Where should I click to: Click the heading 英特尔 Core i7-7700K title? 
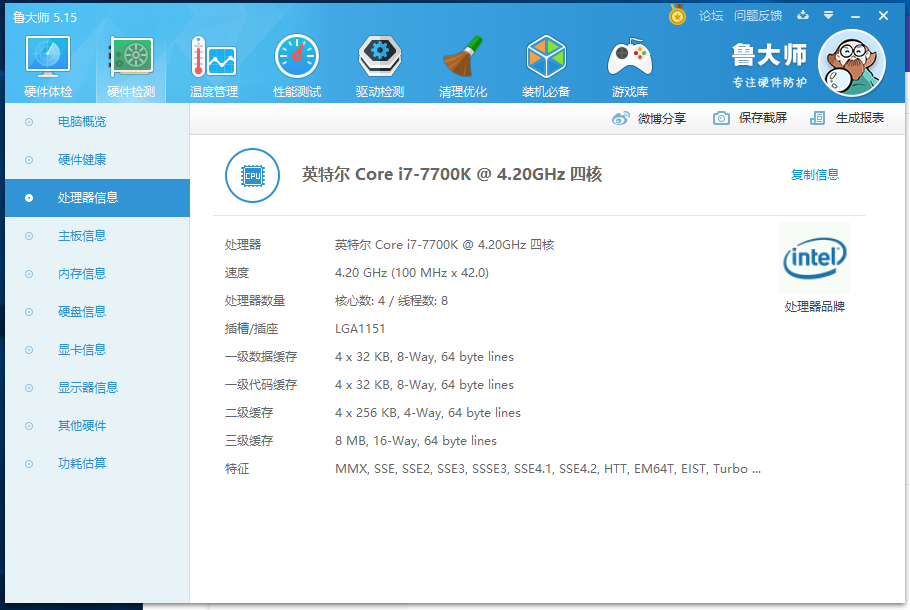coord(452,174)
